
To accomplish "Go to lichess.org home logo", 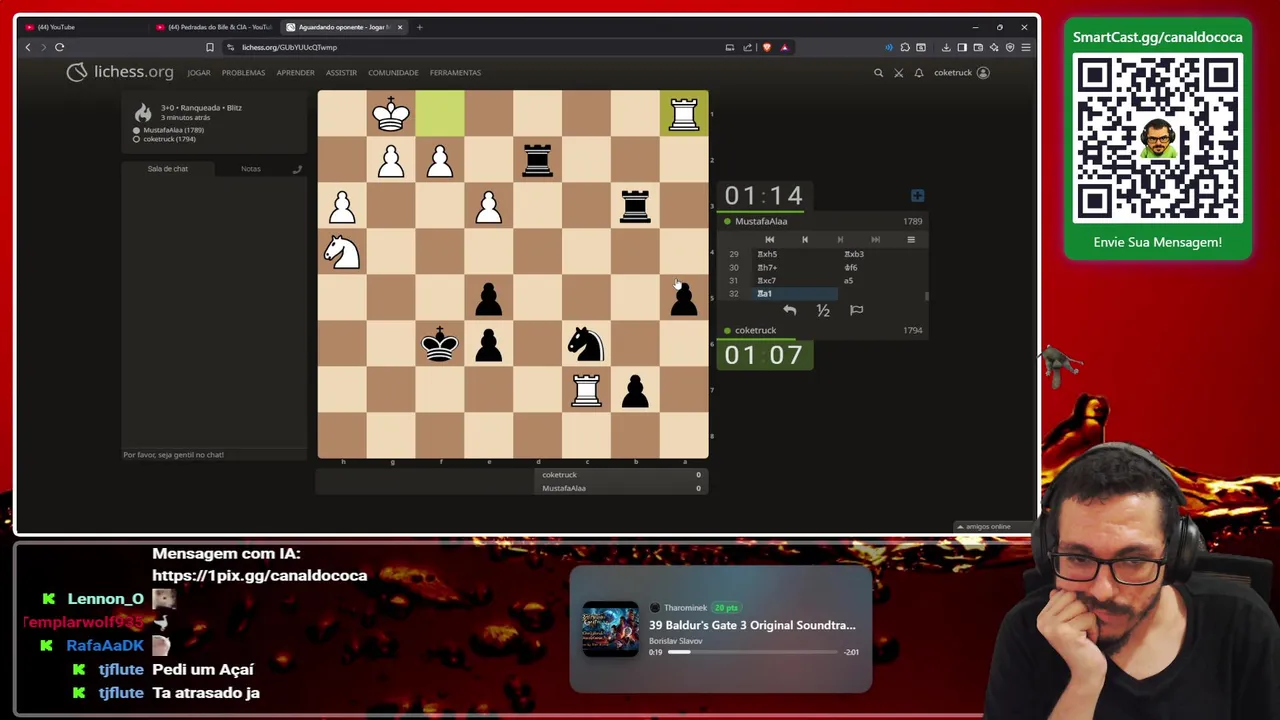I will (120, 72).
